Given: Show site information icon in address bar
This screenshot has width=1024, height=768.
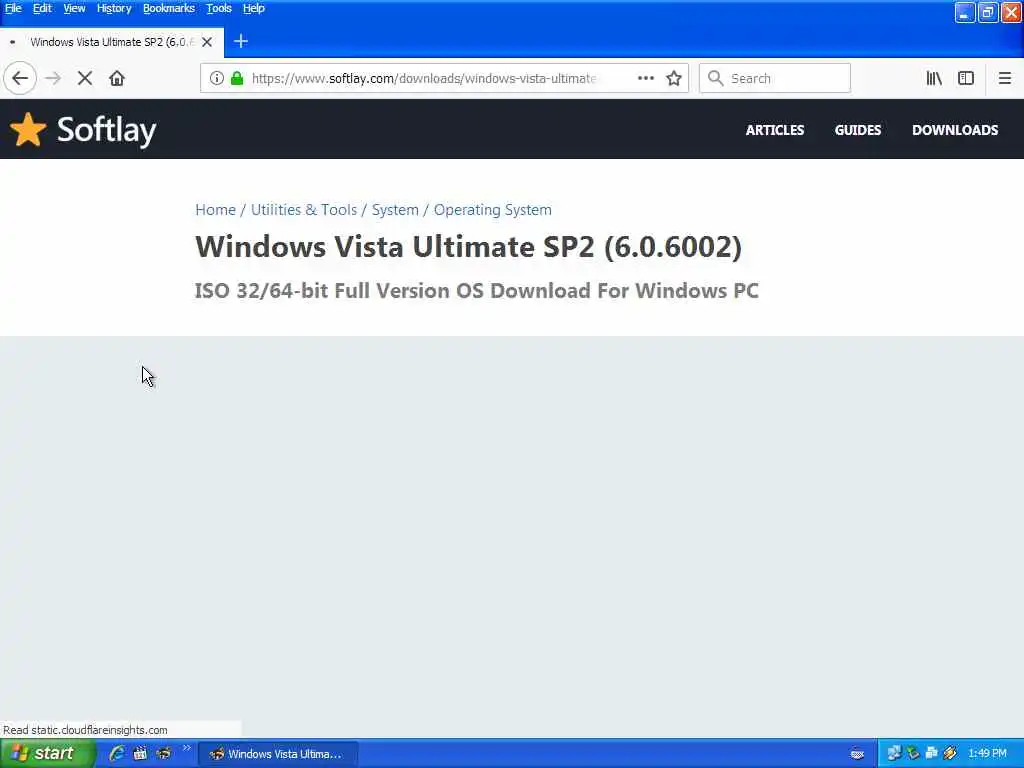Looking at the screenshot, I should coord(217,78).
